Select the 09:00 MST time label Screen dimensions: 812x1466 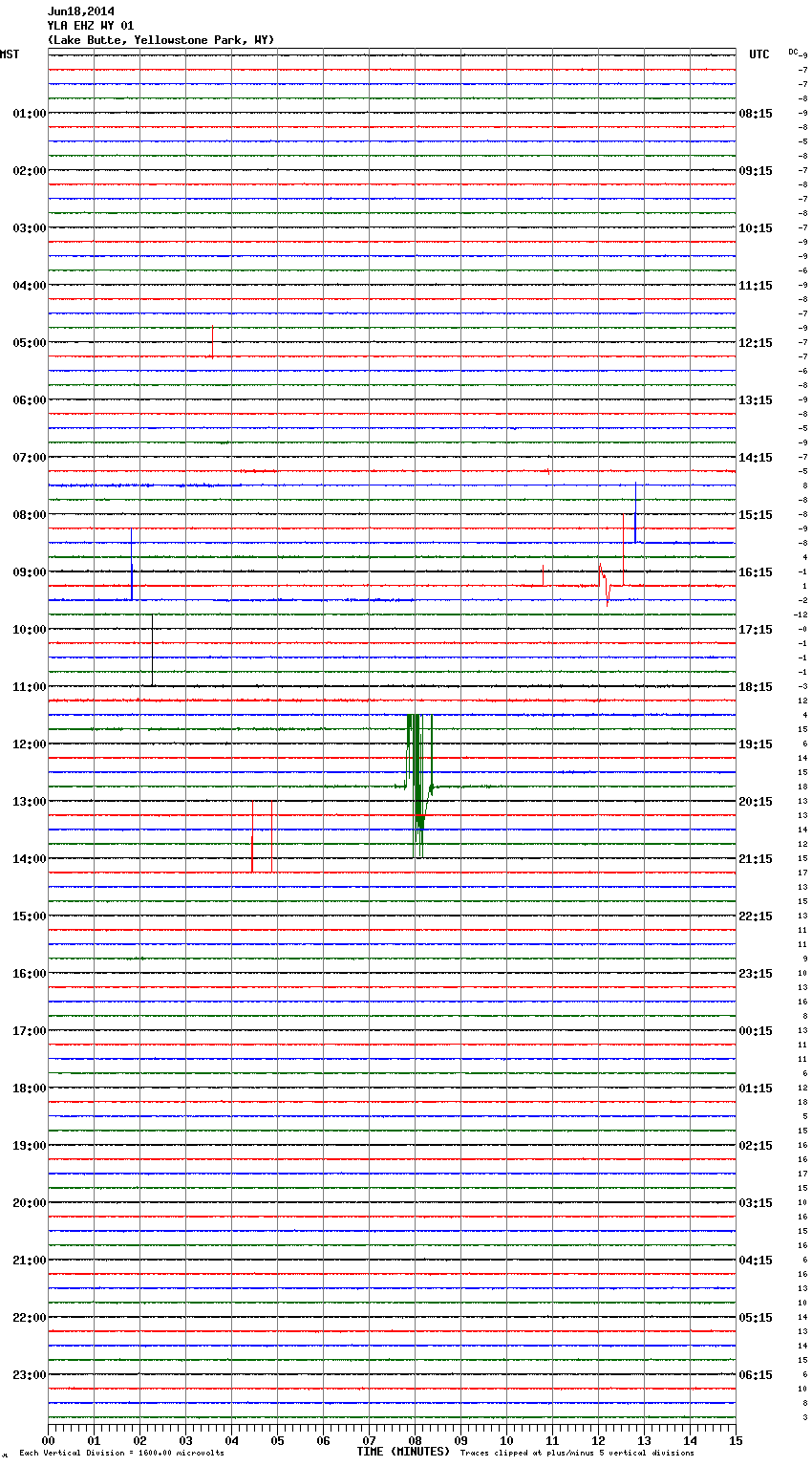point(30,572)
